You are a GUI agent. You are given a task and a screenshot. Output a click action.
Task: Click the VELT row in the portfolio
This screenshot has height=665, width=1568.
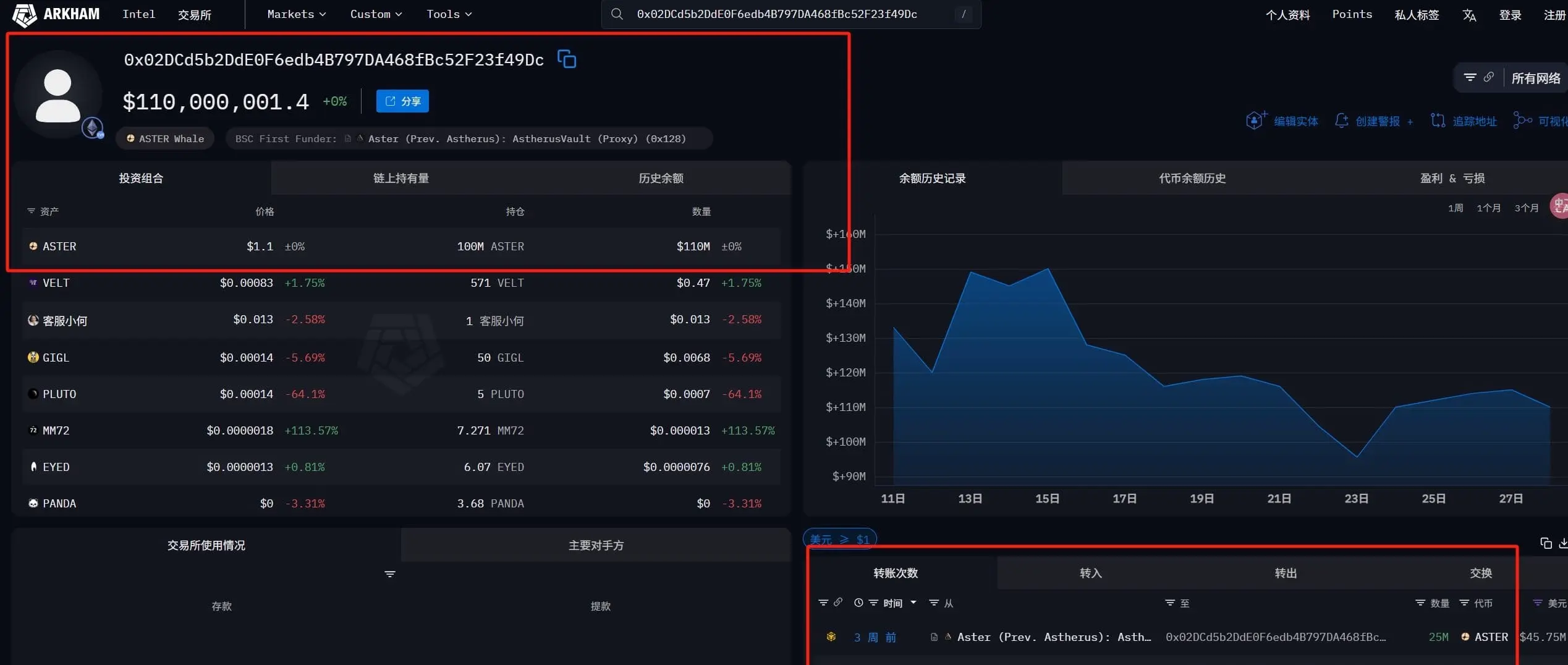click(401, 282)
